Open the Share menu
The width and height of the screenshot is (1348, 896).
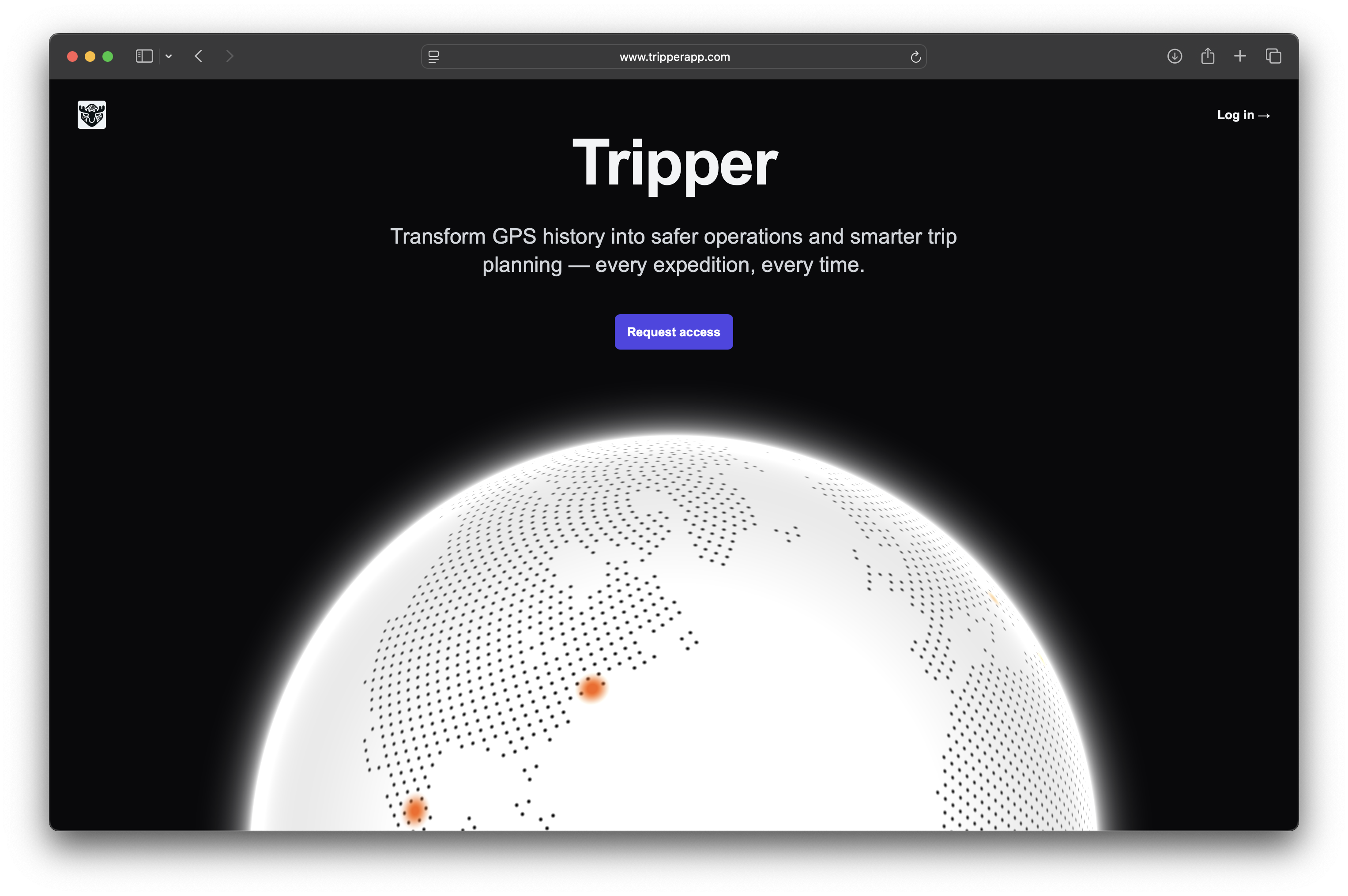1207,56
